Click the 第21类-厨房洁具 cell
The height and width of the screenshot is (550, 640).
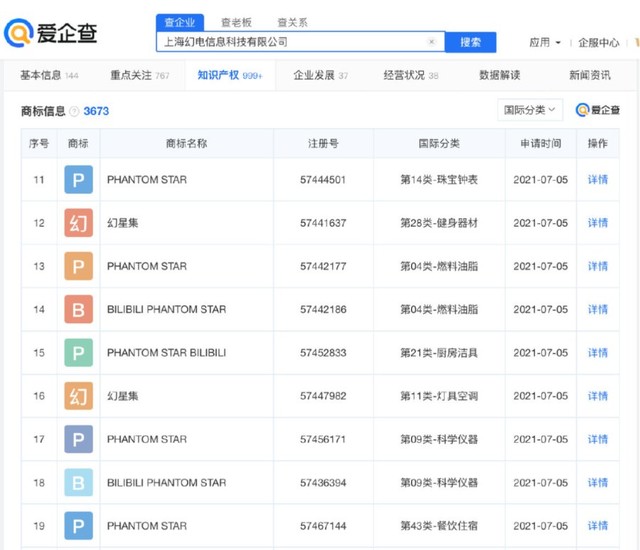click(x=439, y=353)
